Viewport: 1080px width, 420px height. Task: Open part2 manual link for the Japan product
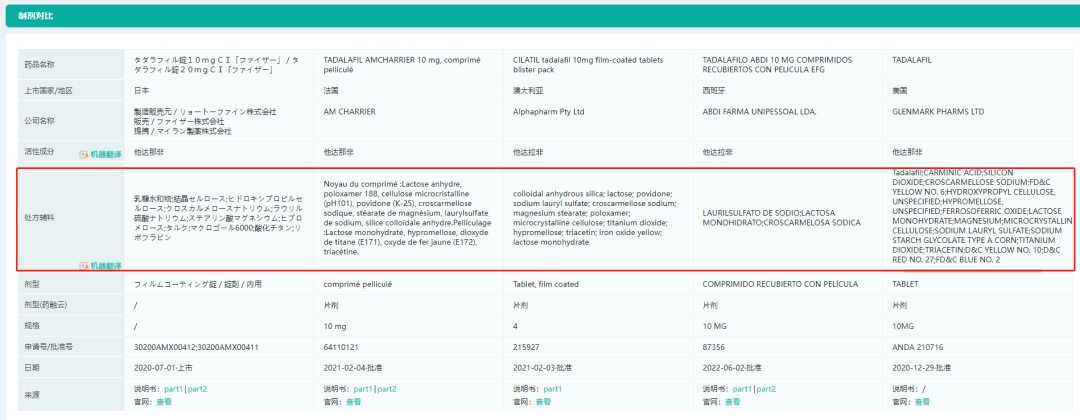(x=197, y=389)
